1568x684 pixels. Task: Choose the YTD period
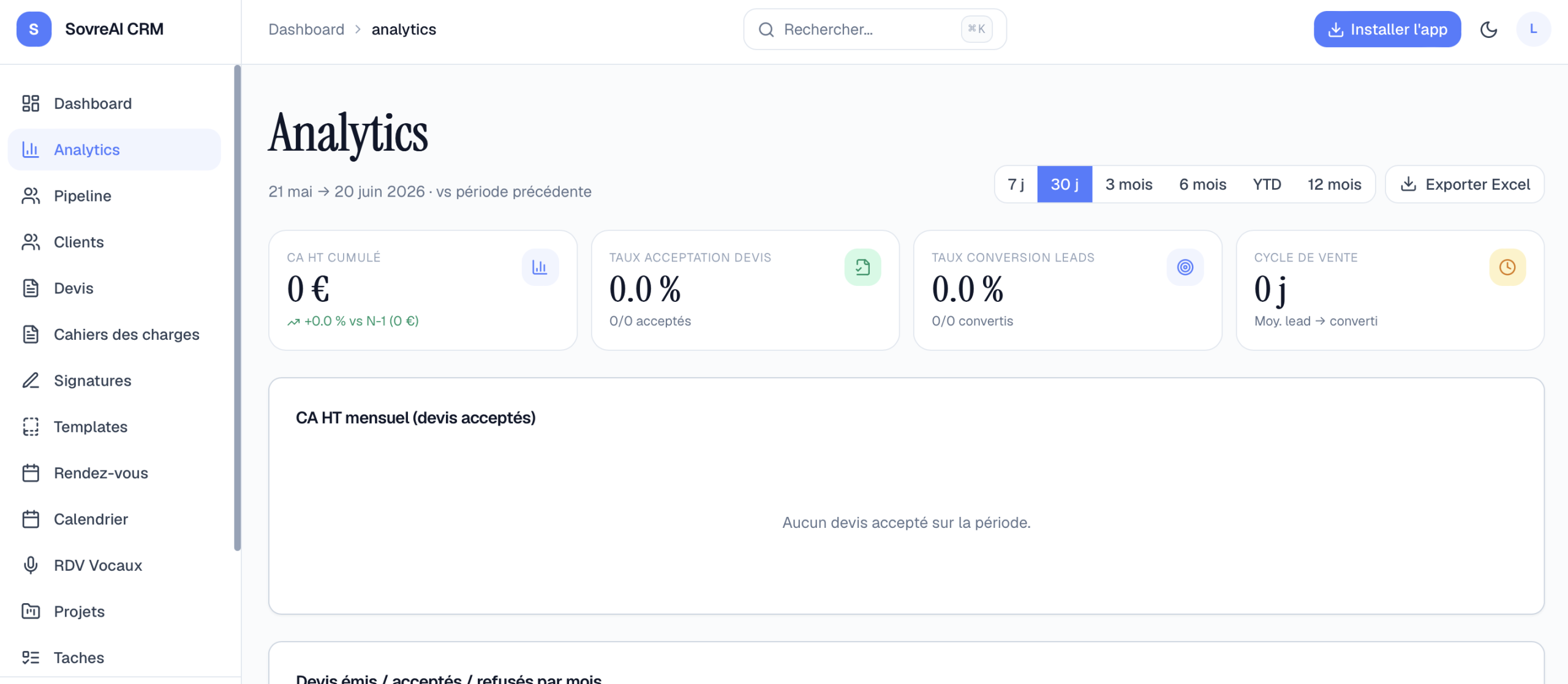click(1267, 184)
